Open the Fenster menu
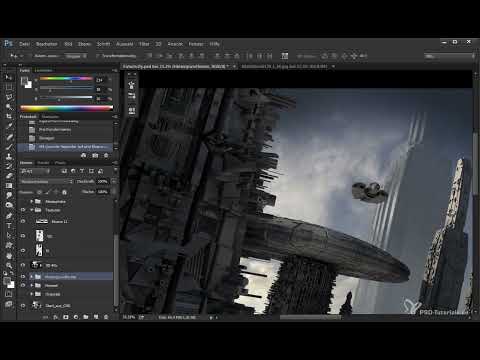 196,44
